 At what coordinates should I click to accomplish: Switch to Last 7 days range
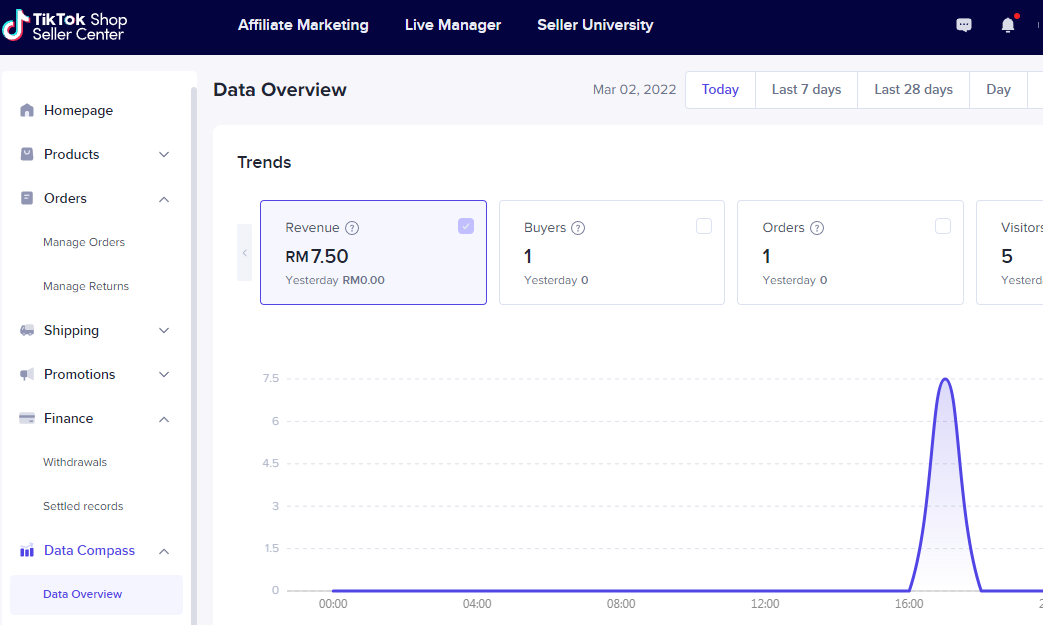[806, 90]
